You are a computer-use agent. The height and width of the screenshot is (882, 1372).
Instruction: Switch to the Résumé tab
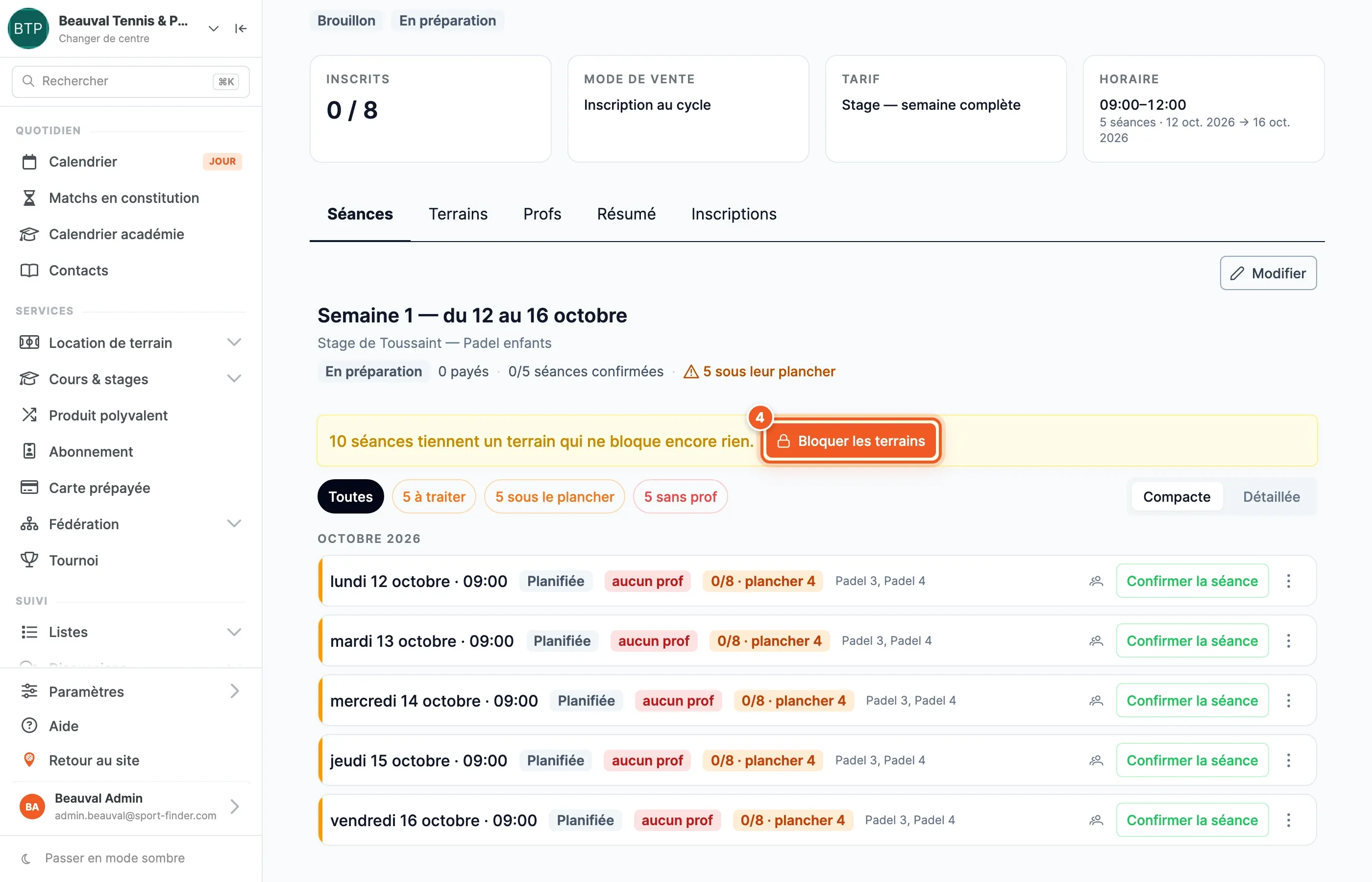pos(626,214)
